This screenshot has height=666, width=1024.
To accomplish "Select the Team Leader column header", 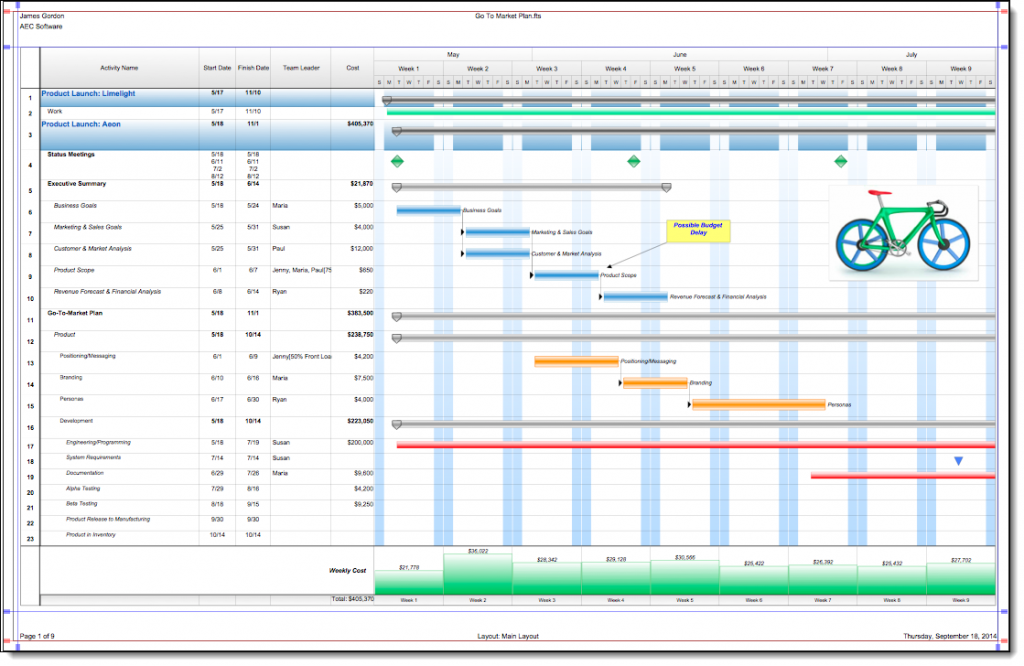I will point(301,68).
